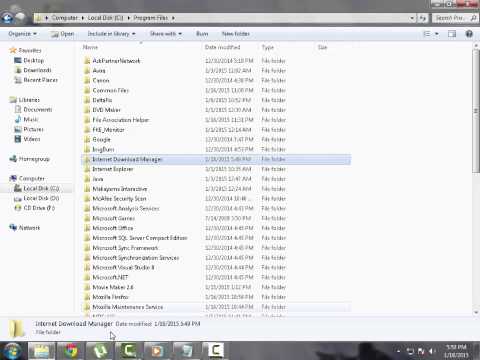Viewport: 480px width, 360px height.
Task: Expand the arrow after Program Files in the address bar
Action: coord(173,18)
